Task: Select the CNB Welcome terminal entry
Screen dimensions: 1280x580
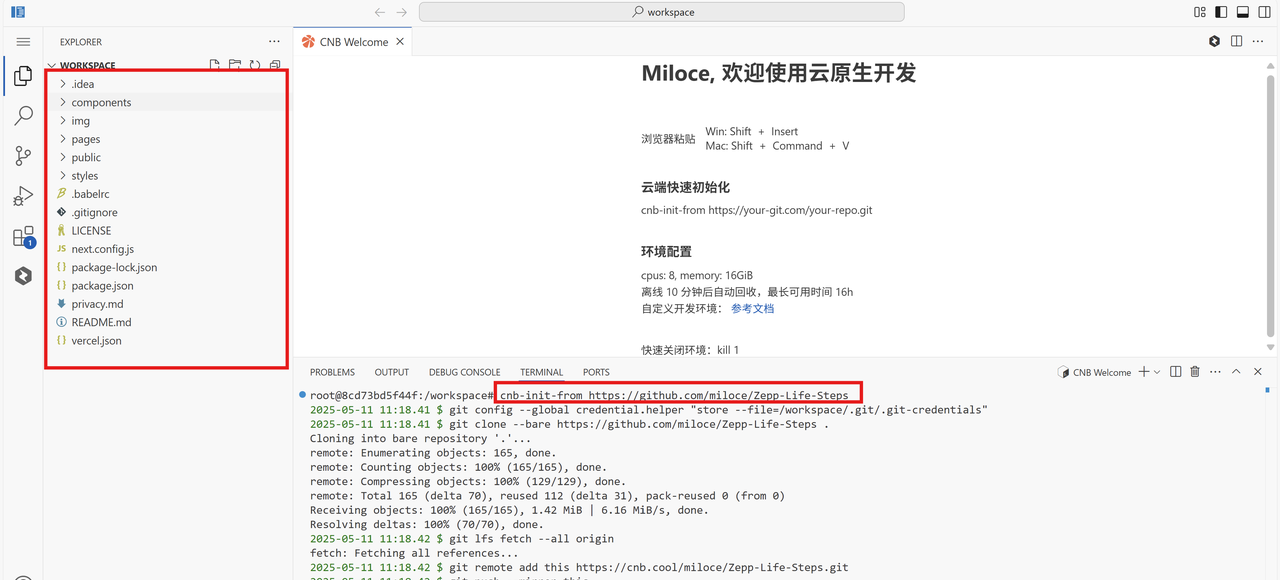Action: (x=1094, y=372)
